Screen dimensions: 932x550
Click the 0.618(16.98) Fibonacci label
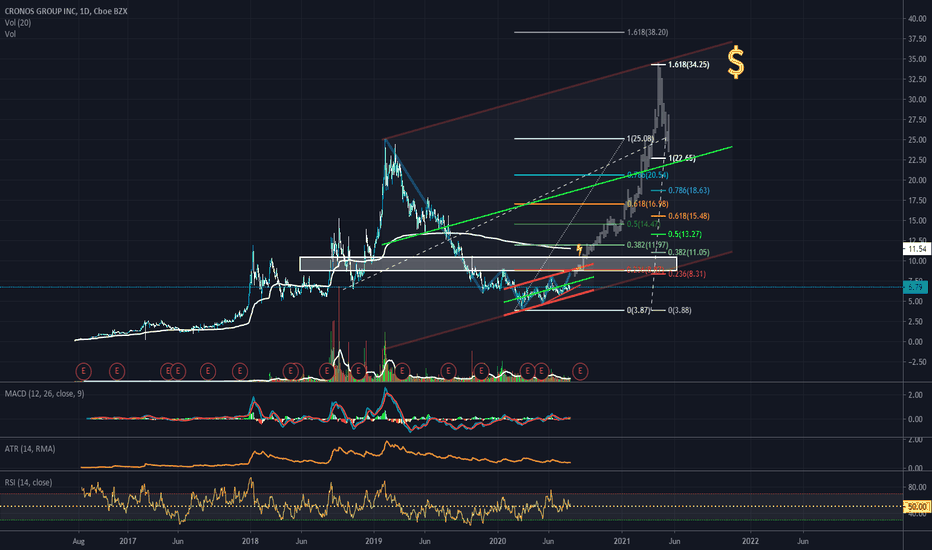pyautogui.click(x=647, y=204)
